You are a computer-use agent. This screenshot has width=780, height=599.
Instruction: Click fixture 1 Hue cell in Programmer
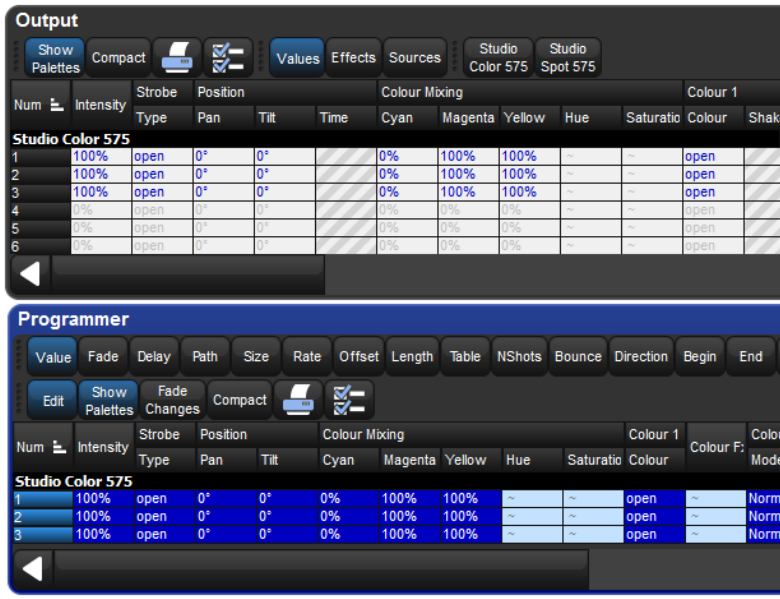click(532, 499)
